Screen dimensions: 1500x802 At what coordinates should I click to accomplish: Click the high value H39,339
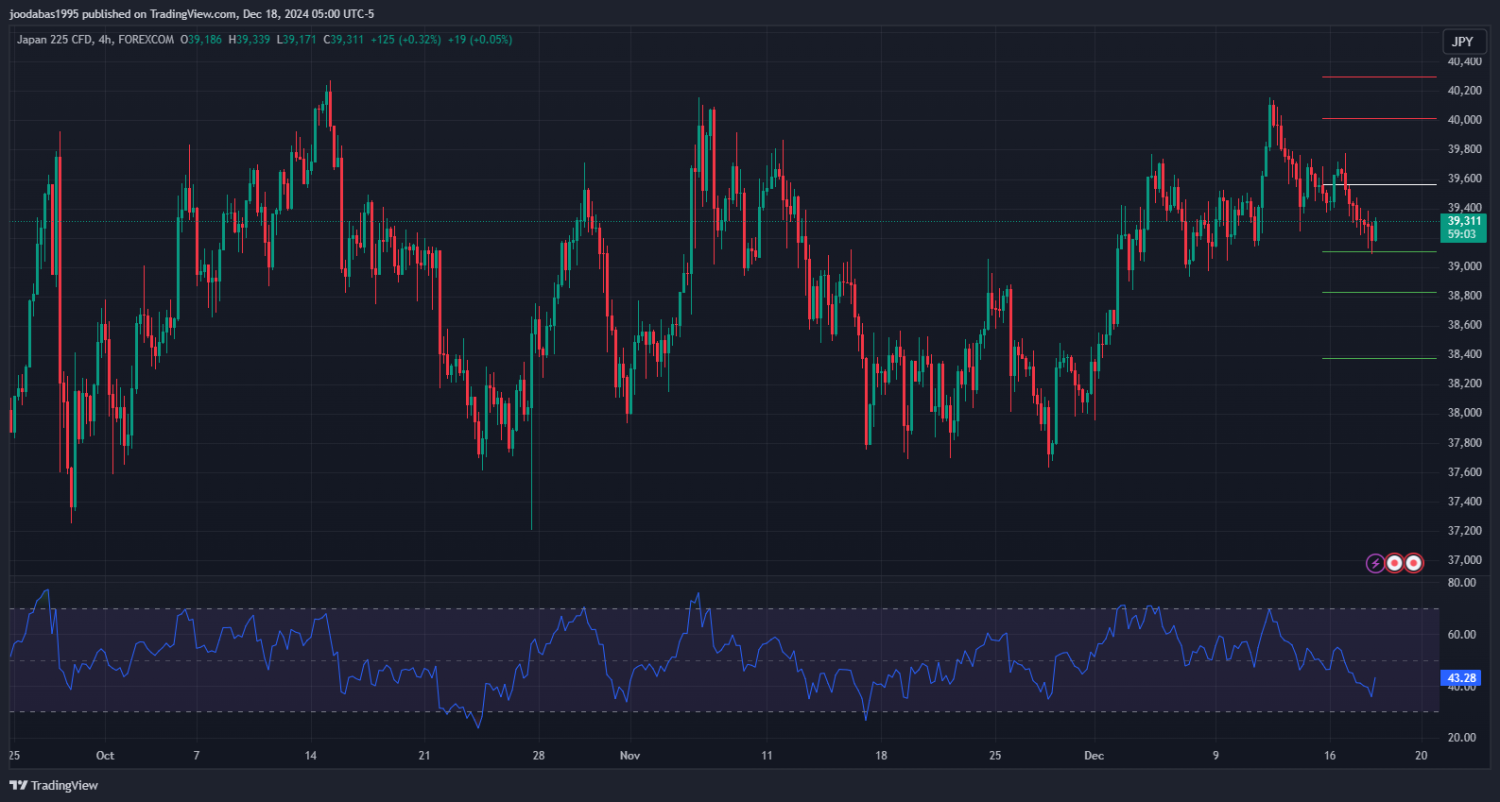(249, 39)
